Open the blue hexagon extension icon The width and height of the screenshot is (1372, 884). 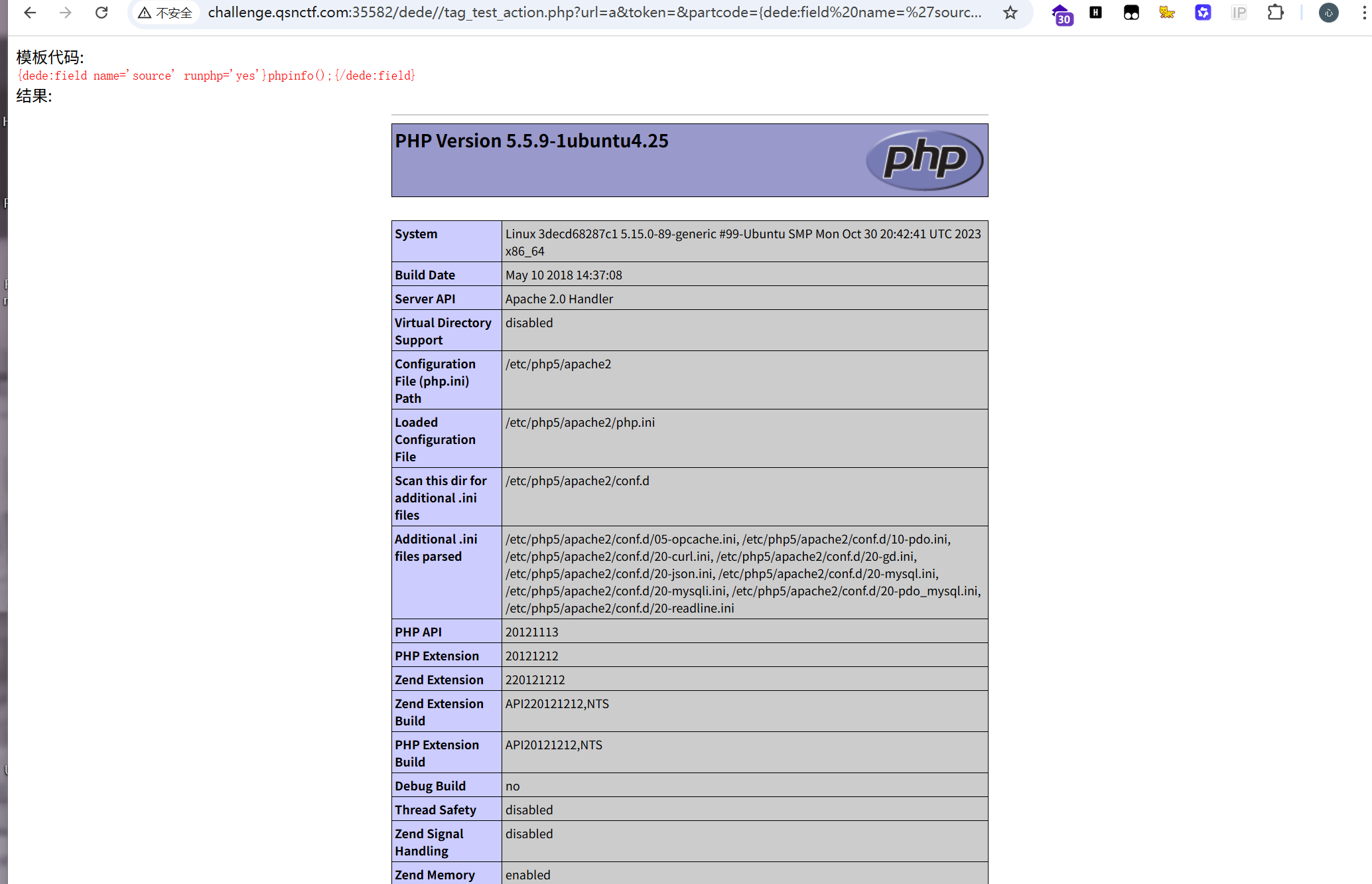[x=1203, y=13]
